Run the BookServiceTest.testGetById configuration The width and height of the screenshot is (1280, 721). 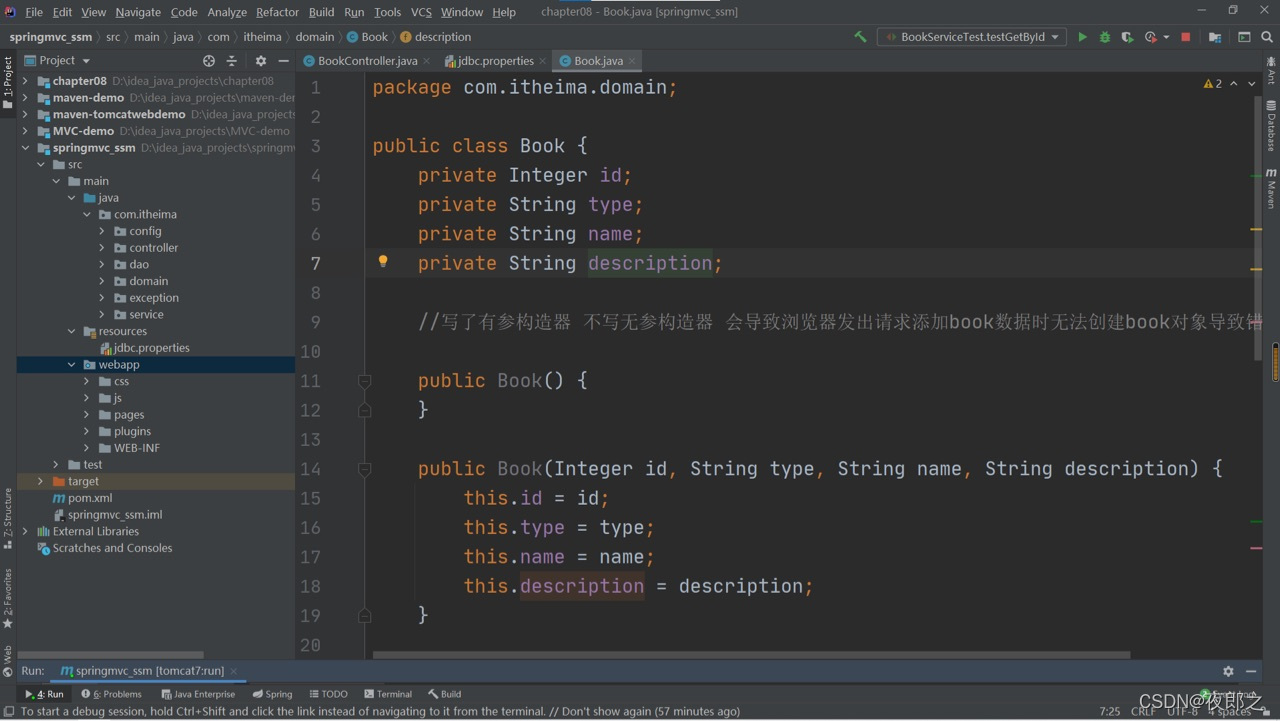(1083, 37)
